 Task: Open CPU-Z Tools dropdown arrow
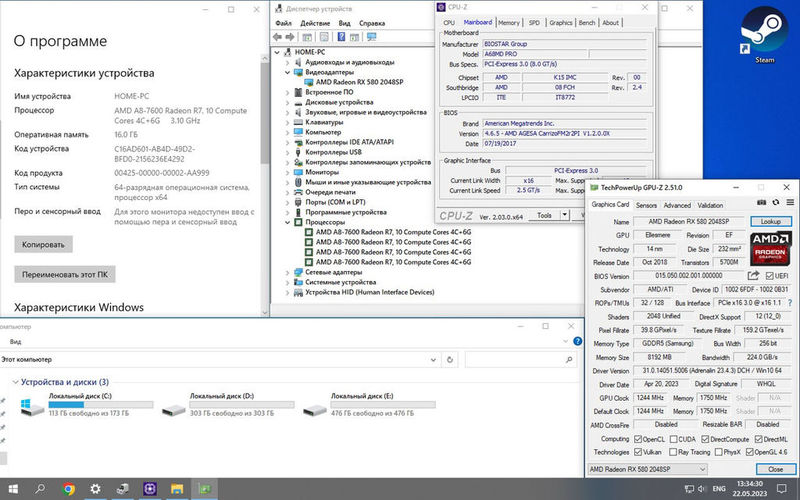[565, 215]
